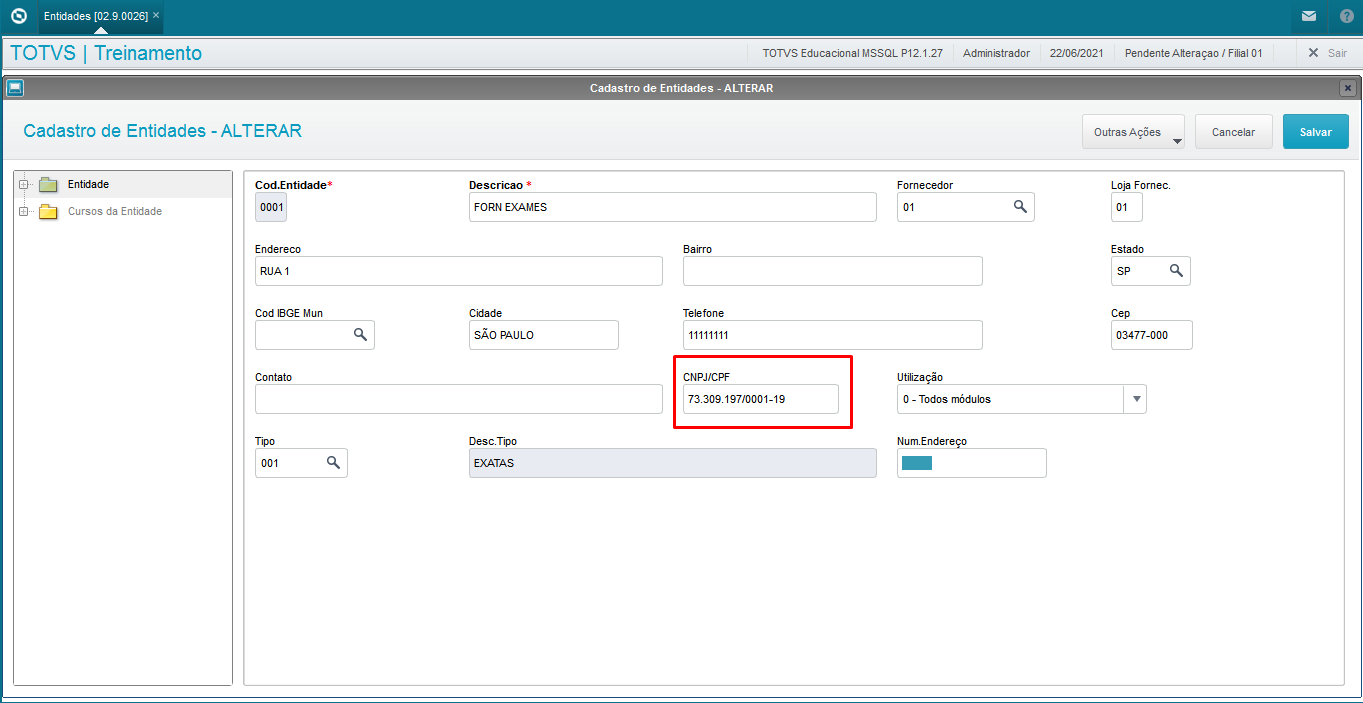The image size is (1363, 703).
Task: Click the green Entidade folder icon
Action: [x=48, y=184]
